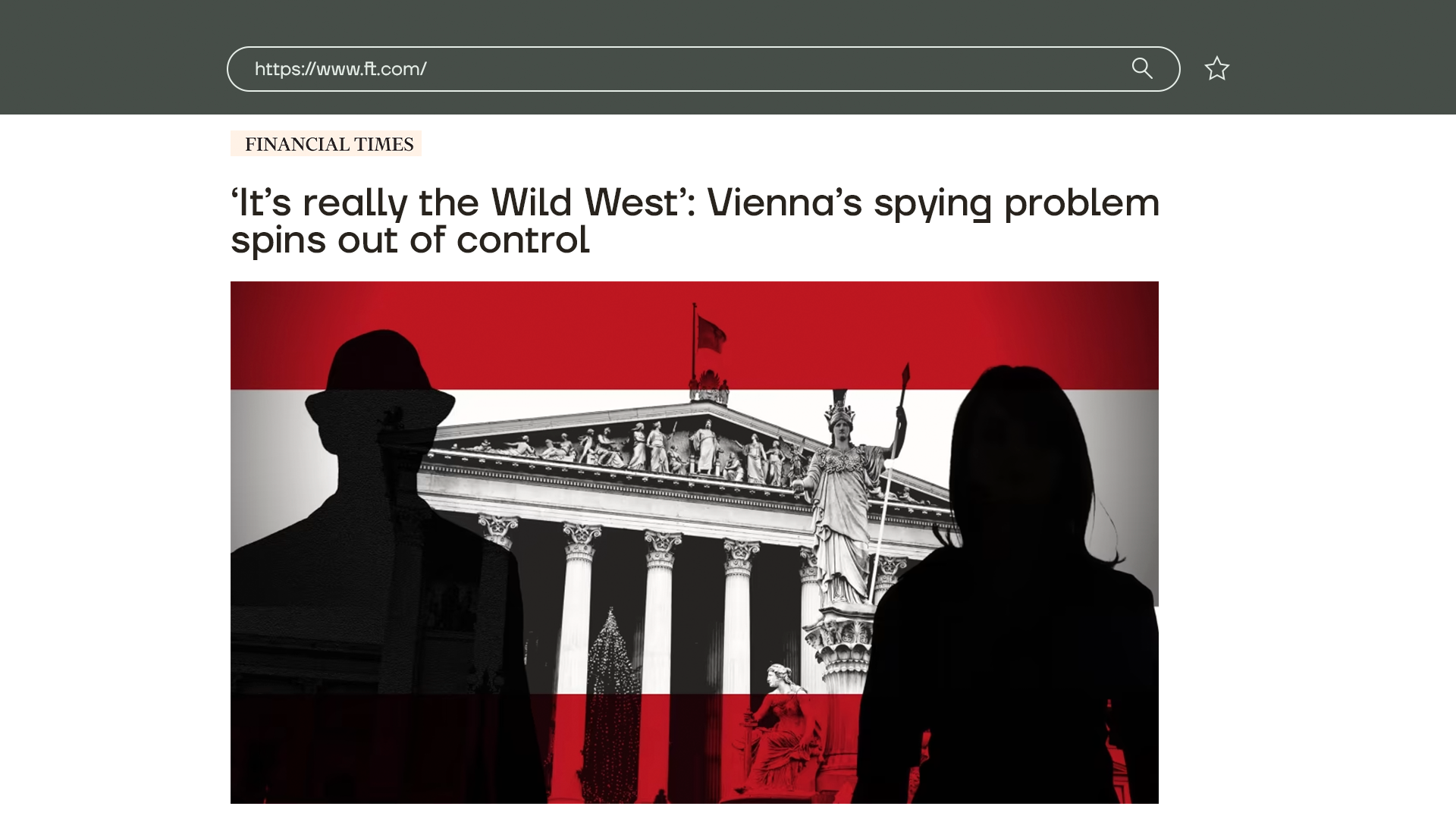Open the Financial Times label link
Image resolution: width=1456 pixels, height=819 pixels.
326,143
